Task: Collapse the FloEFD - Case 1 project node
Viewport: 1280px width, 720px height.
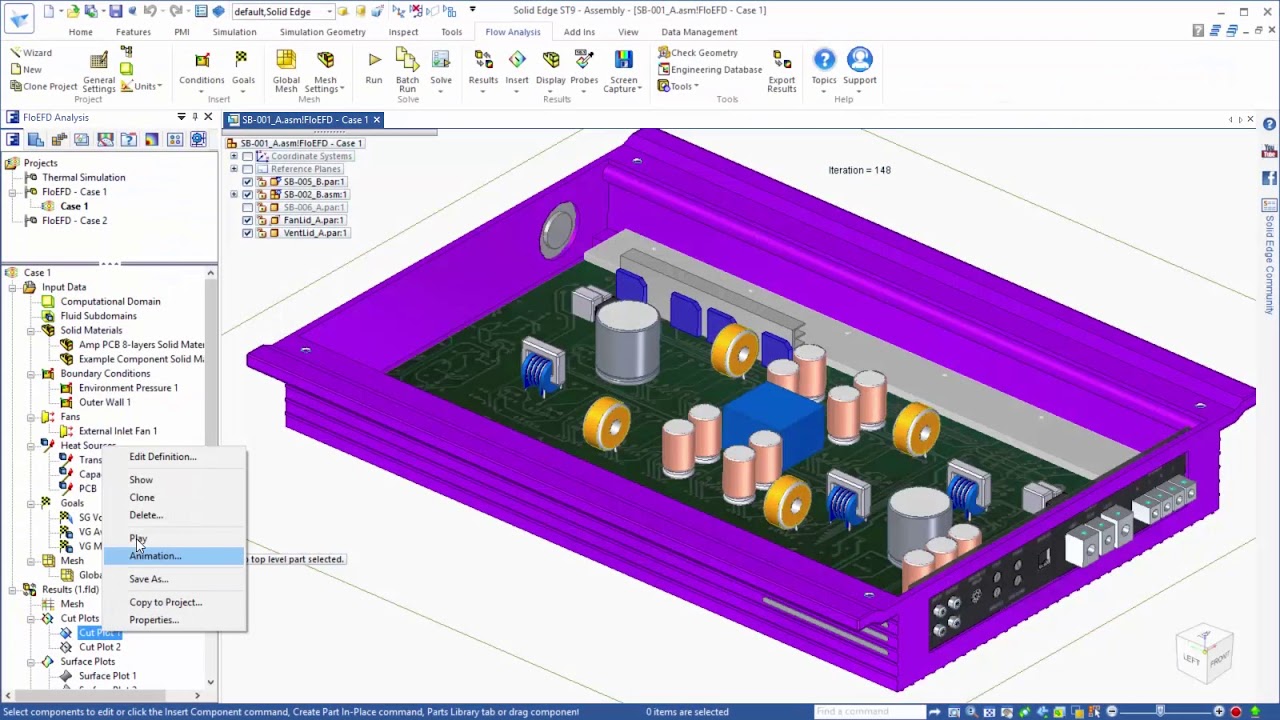Action: 14,192
